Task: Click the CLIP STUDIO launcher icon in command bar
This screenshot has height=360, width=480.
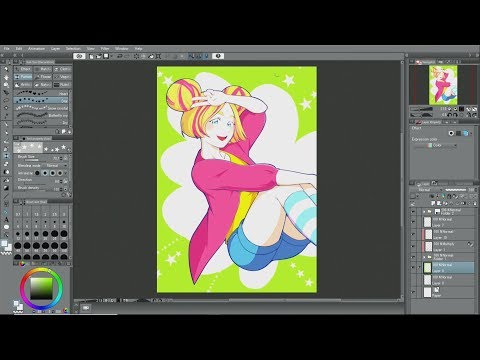Action: 79,56
